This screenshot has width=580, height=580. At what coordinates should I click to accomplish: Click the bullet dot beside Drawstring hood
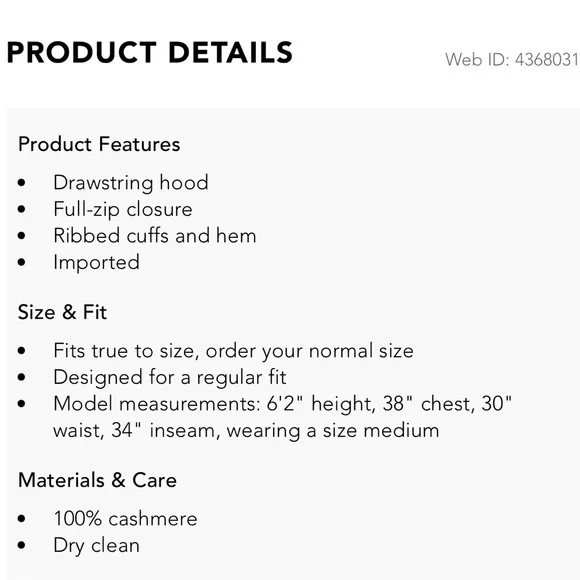coord(21,183)
